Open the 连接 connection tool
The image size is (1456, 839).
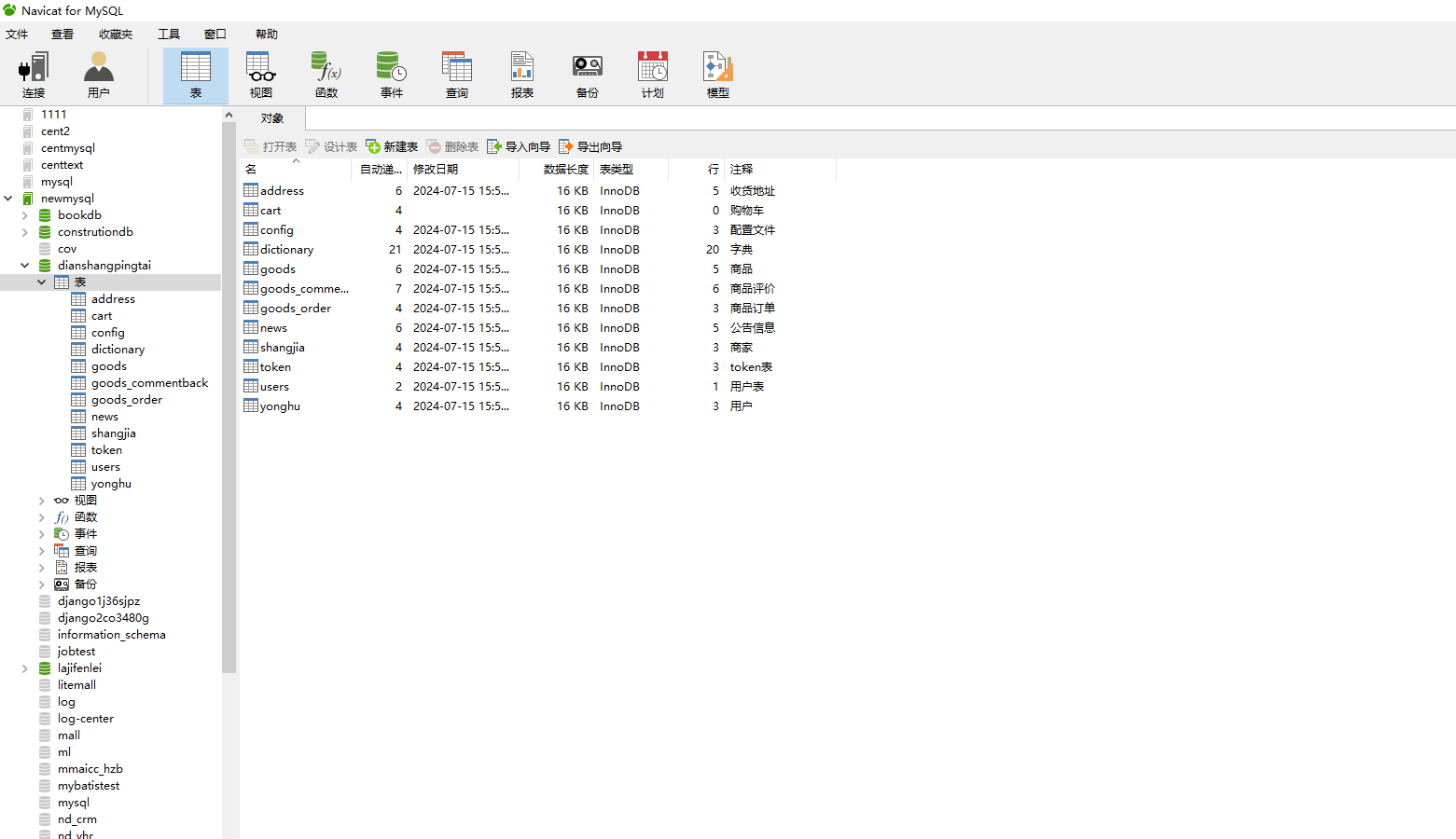coord(34,76)
